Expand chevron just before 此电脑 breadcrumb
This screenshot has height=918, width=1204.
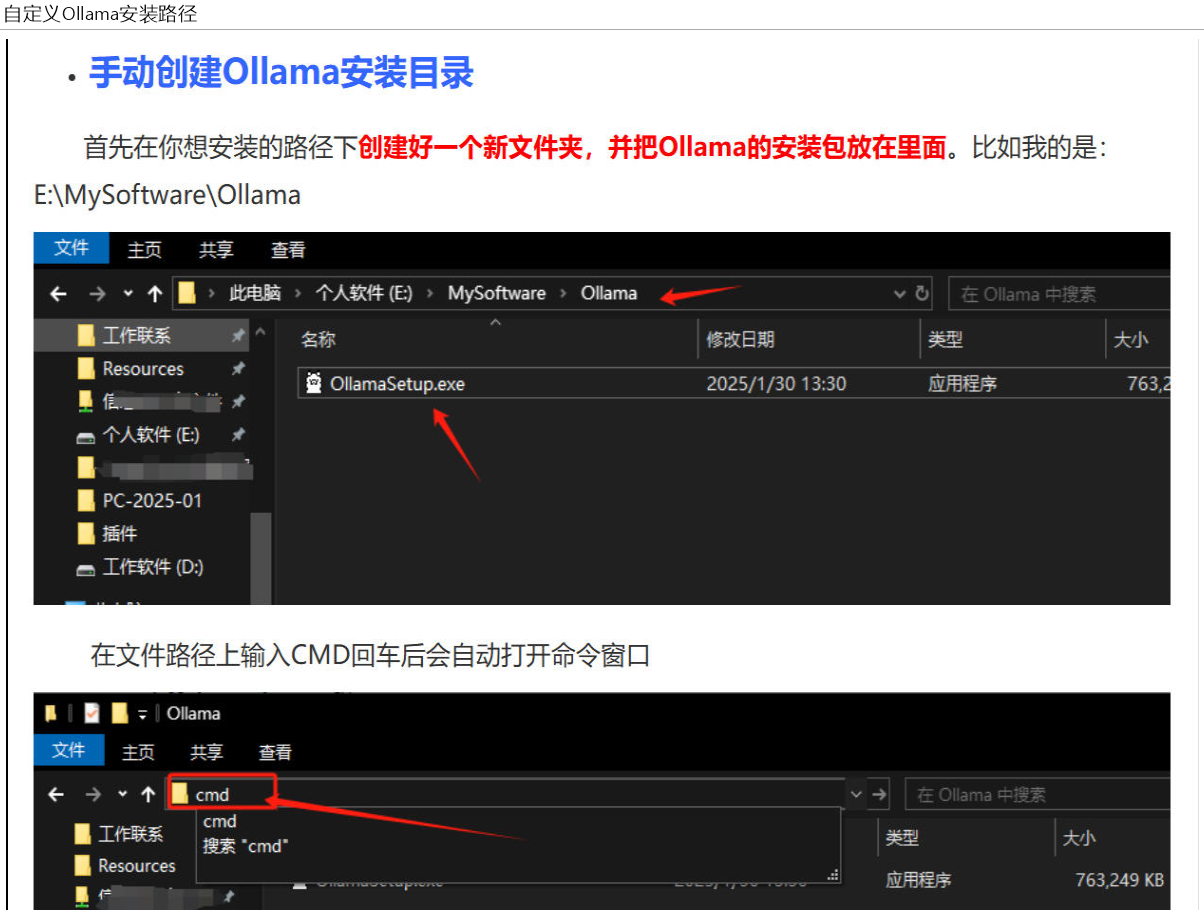(212, 294)
